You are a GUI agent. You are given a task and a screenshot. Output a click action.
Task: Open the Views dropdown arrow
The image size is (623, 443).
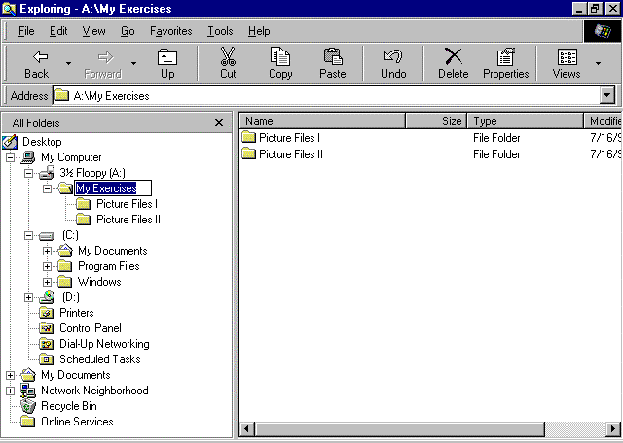(x=598, y=64)
